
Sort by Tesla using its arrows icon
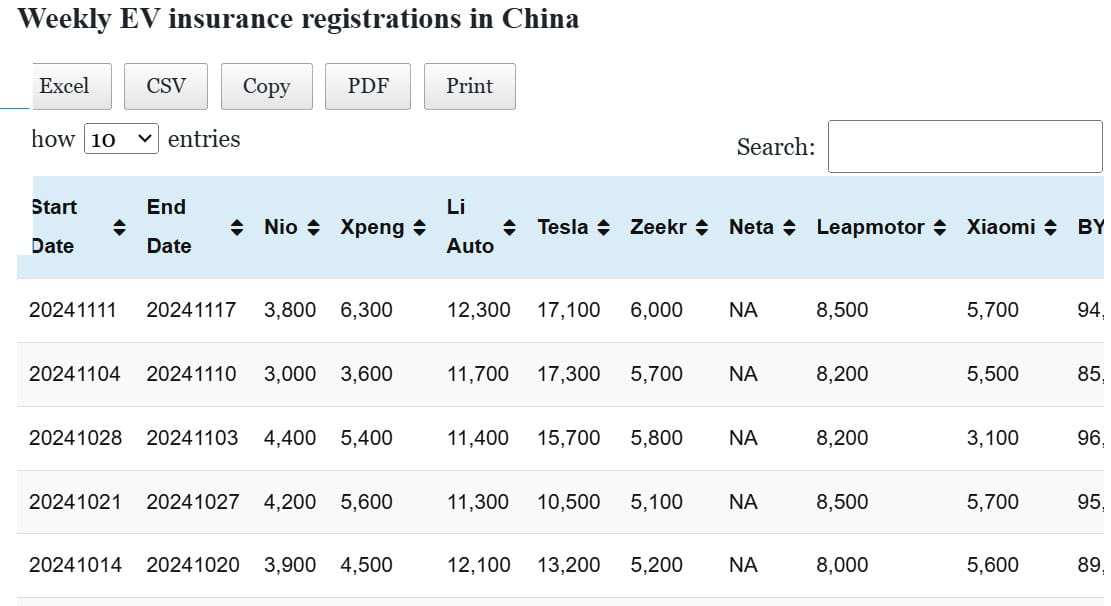[603, 227]
